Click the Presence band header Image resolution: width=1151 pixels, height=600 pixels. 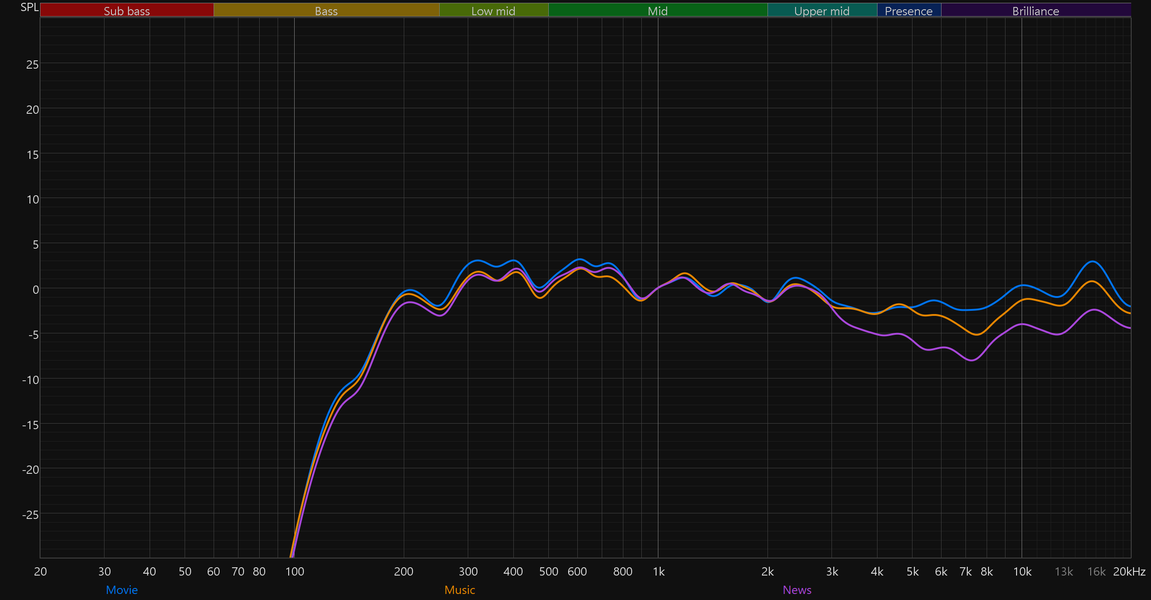click(909, 10)
